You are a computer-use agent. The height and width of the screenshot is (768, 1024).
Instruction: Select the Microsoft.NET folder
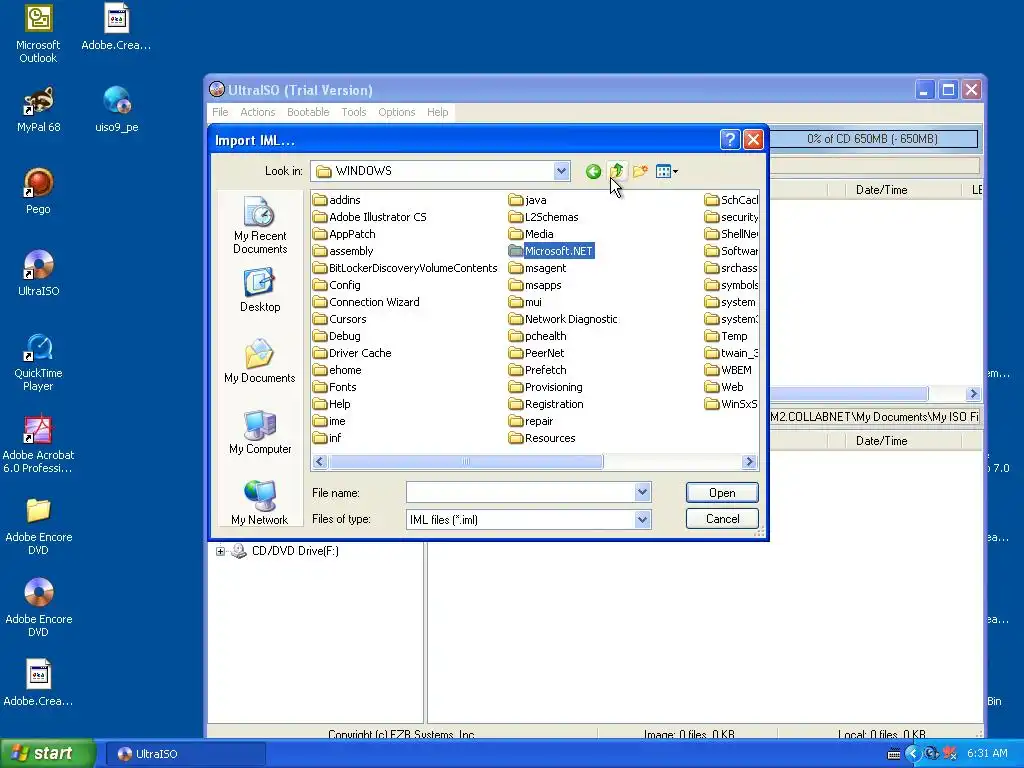coord(551,251)
